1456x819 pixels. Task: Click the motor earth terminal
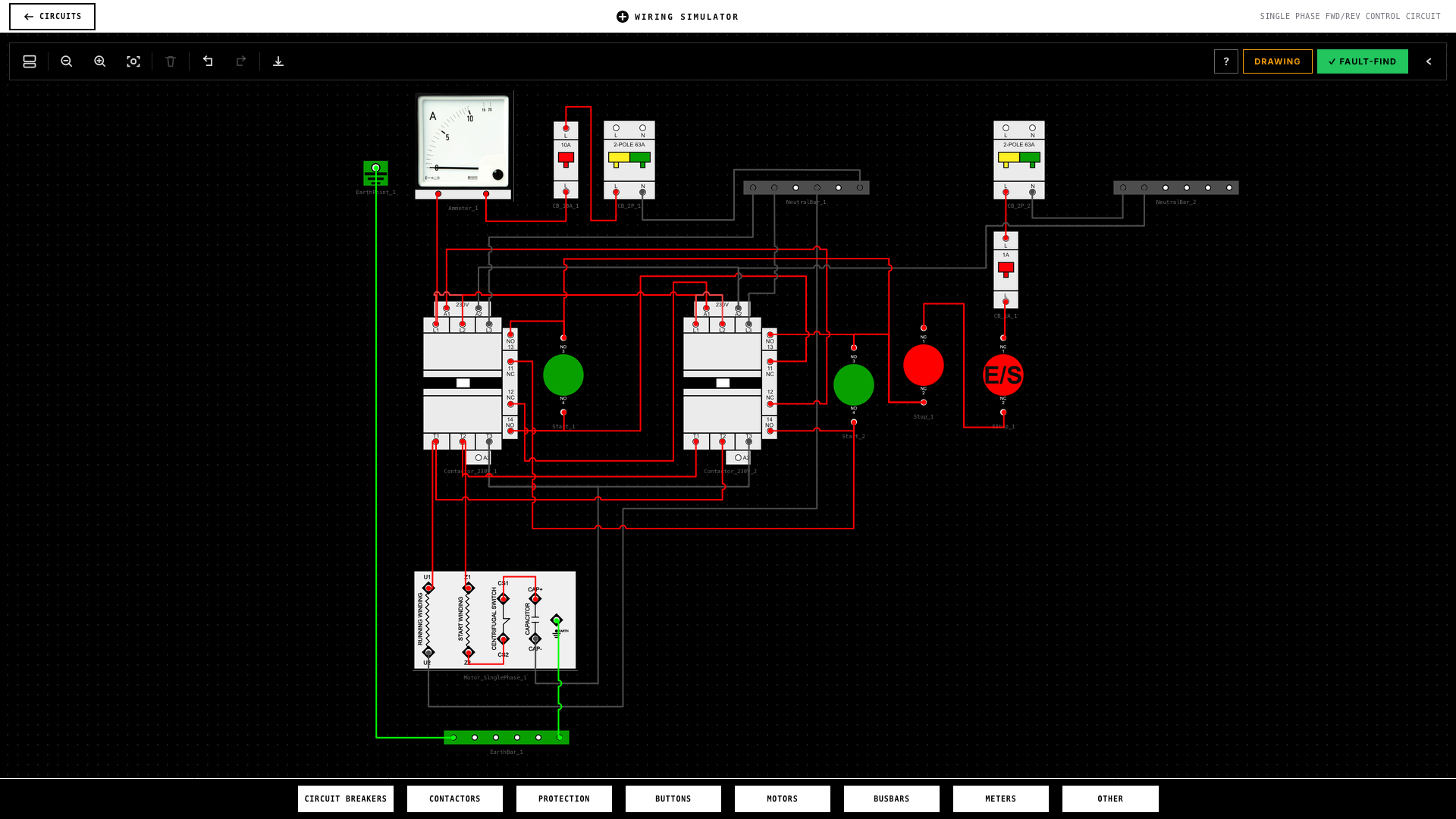point(557,620)
